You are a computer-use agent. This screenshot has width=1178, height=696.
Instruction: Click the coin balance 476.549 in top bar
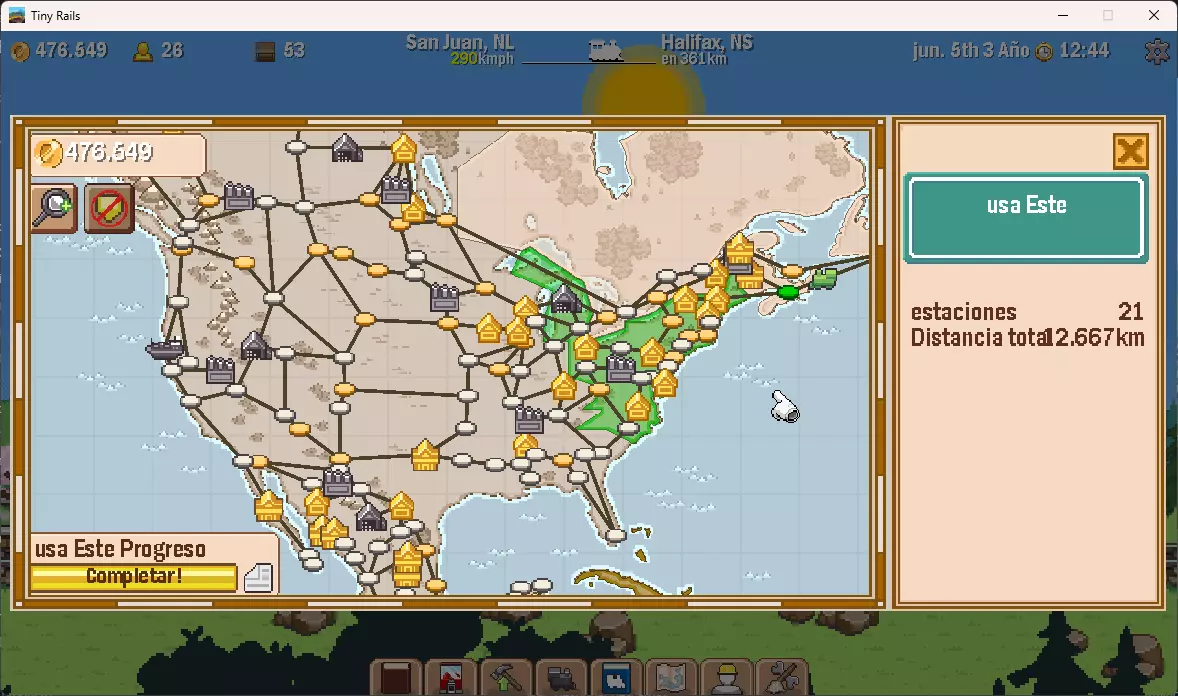[x=71, y=50]
